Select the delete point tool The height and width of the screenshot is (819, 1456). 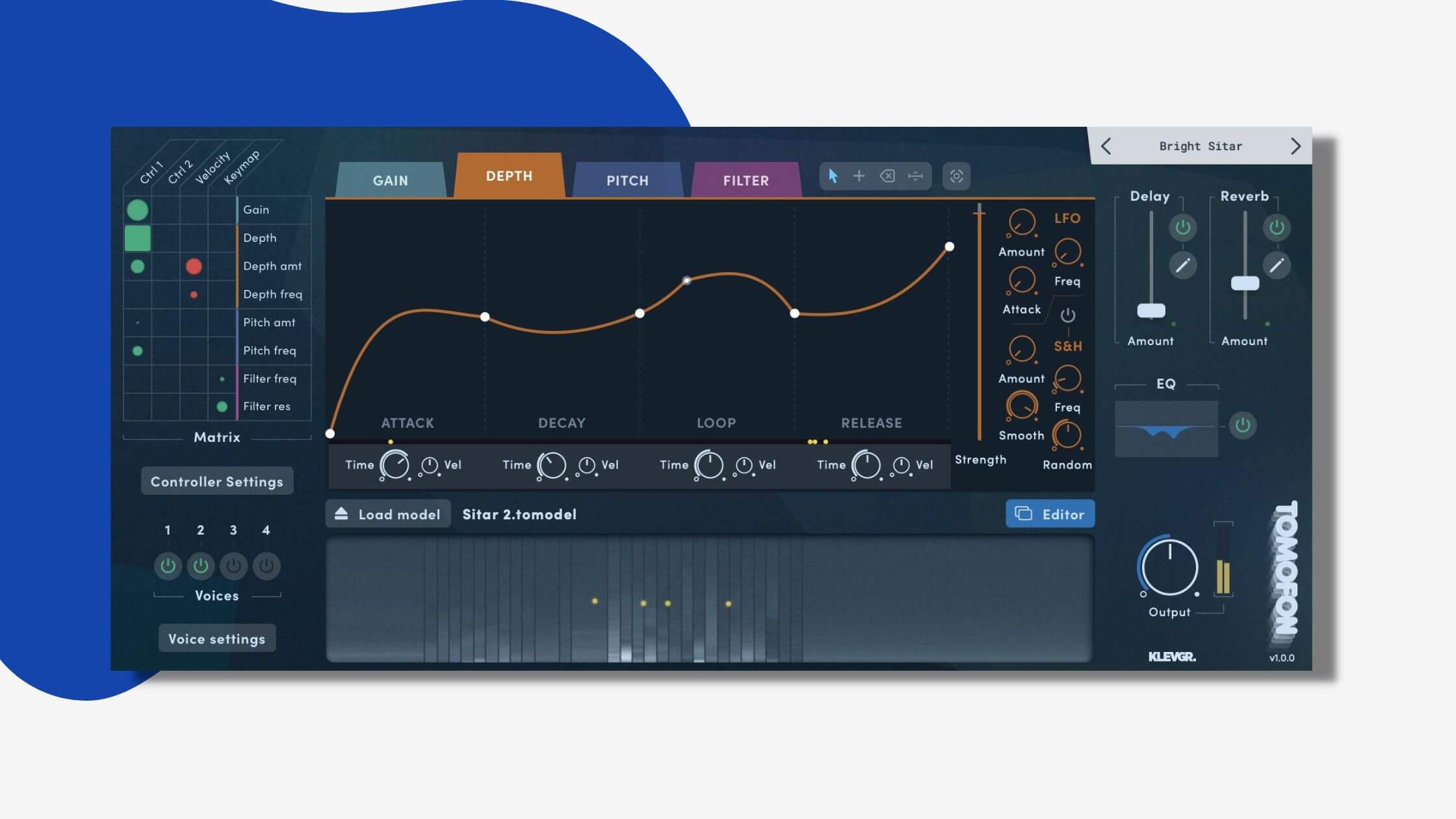click(x=887, y=176)
